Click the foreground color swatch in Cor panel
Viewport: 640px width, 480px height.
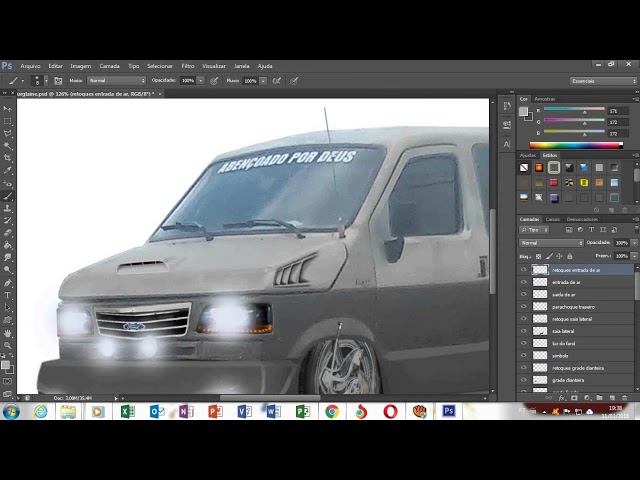tap(523, 111)
